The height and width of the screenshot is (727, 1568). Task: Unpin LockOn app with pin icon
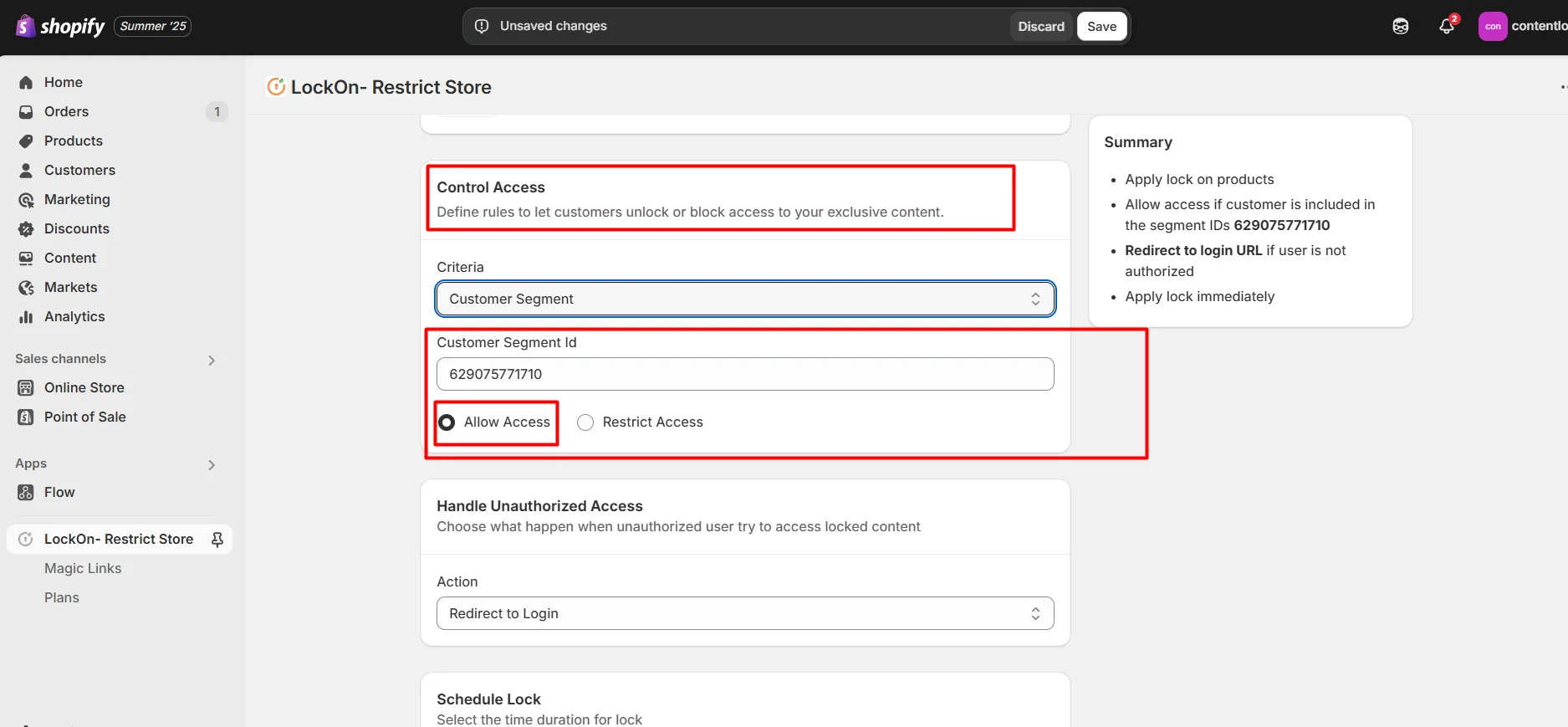(x=217, y=540)
